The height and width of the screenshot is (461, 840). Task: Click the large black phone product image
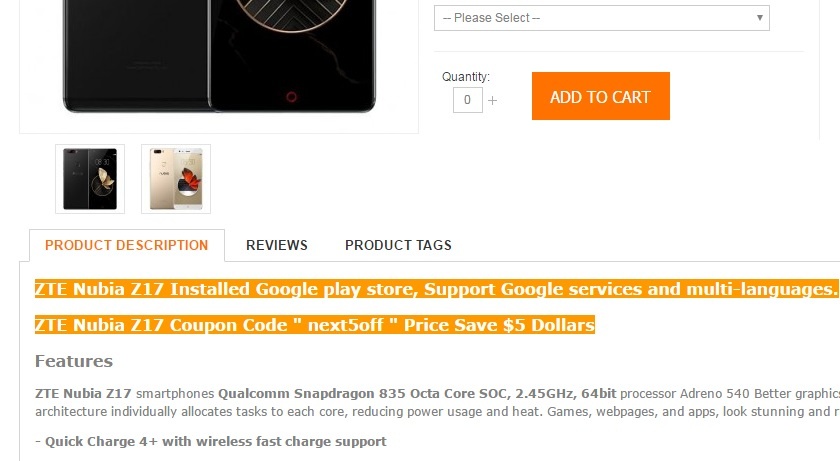click(x=219, y=56)
